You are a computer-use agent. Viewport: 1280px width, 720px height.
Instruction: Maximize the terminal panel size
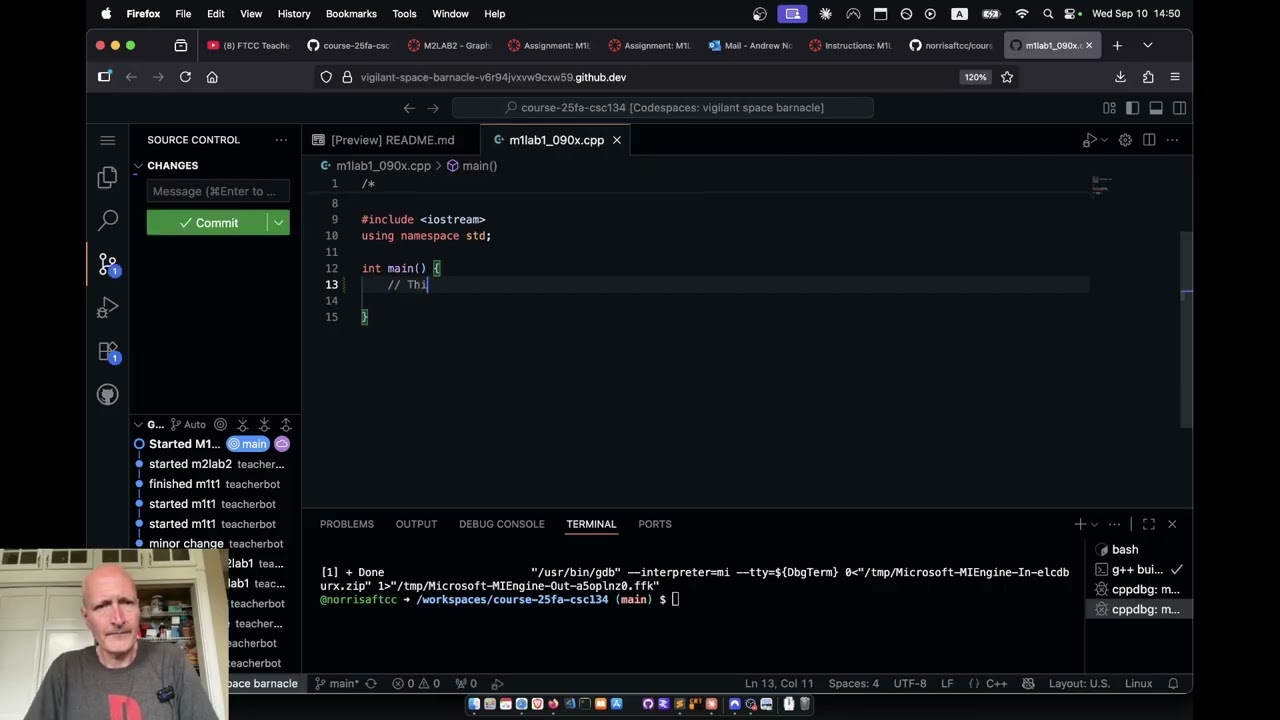pyautogui.click(x=1148, y=524)
